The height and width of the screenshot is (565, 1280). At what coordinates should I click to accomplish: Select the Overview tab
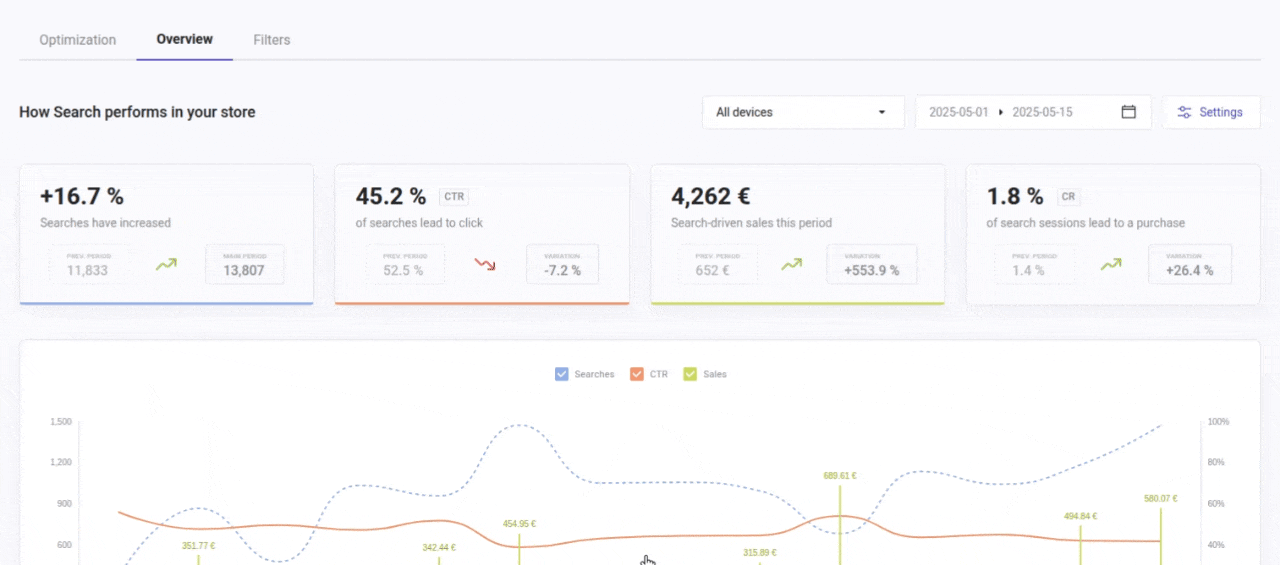[x=185, y=40]
